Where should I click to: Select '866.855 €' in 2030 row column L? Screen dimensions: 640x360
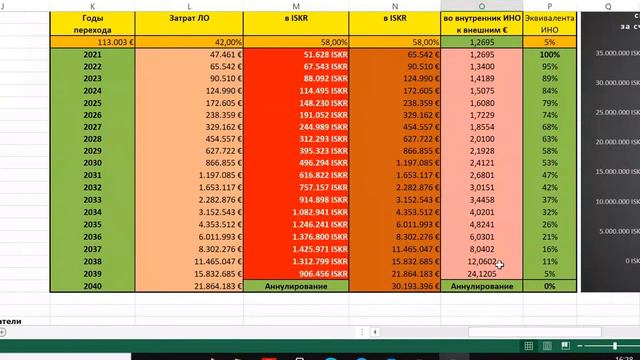click(189, 163)
